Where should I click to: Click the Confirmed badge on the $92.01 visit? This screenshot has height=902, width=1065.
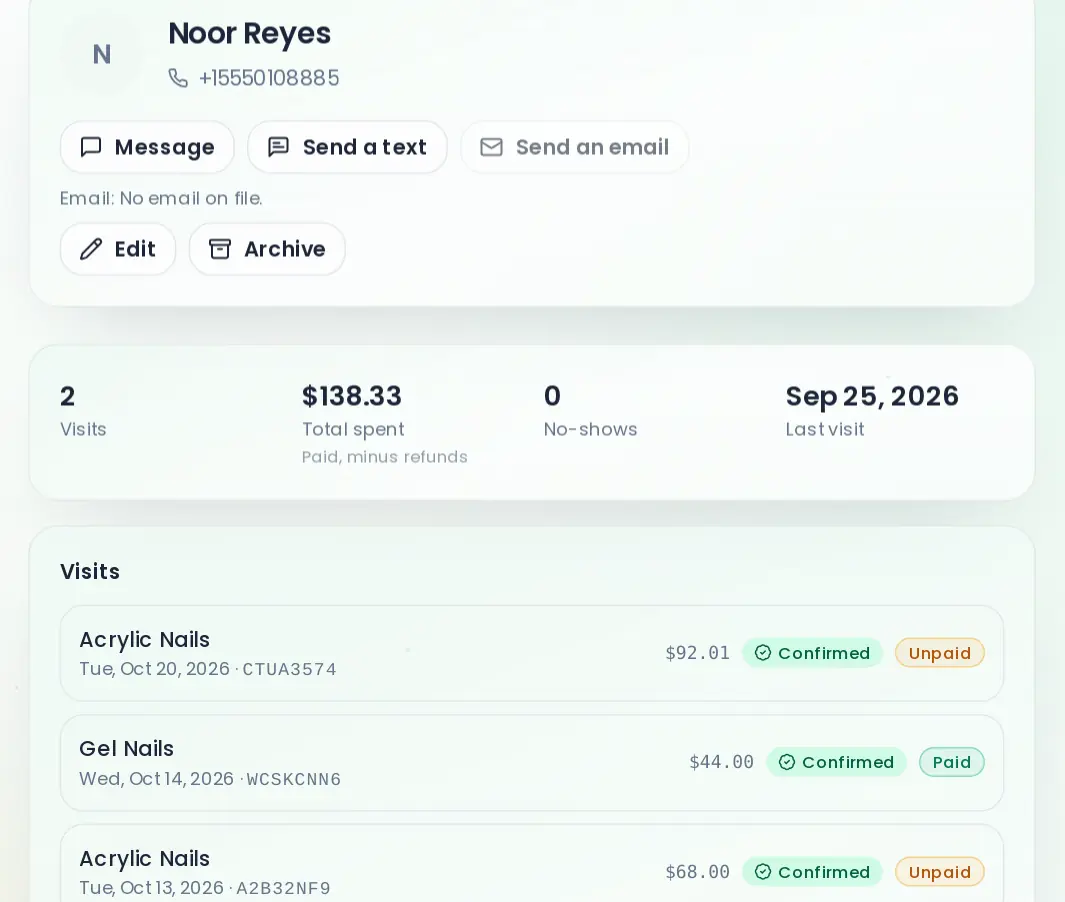point(812,653)
